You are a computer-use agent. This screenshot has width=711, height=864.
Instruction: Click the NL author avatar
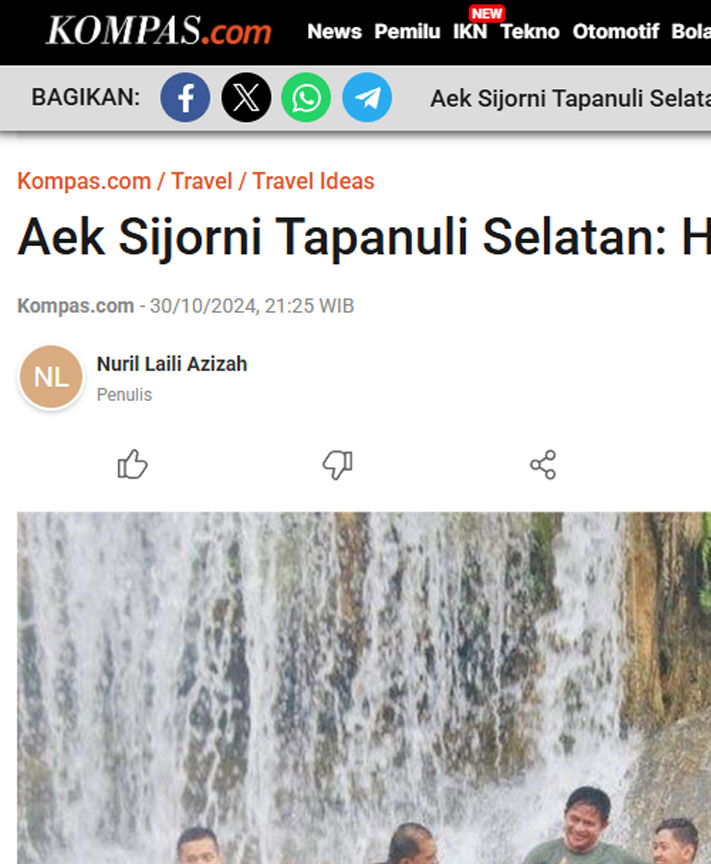51,377
